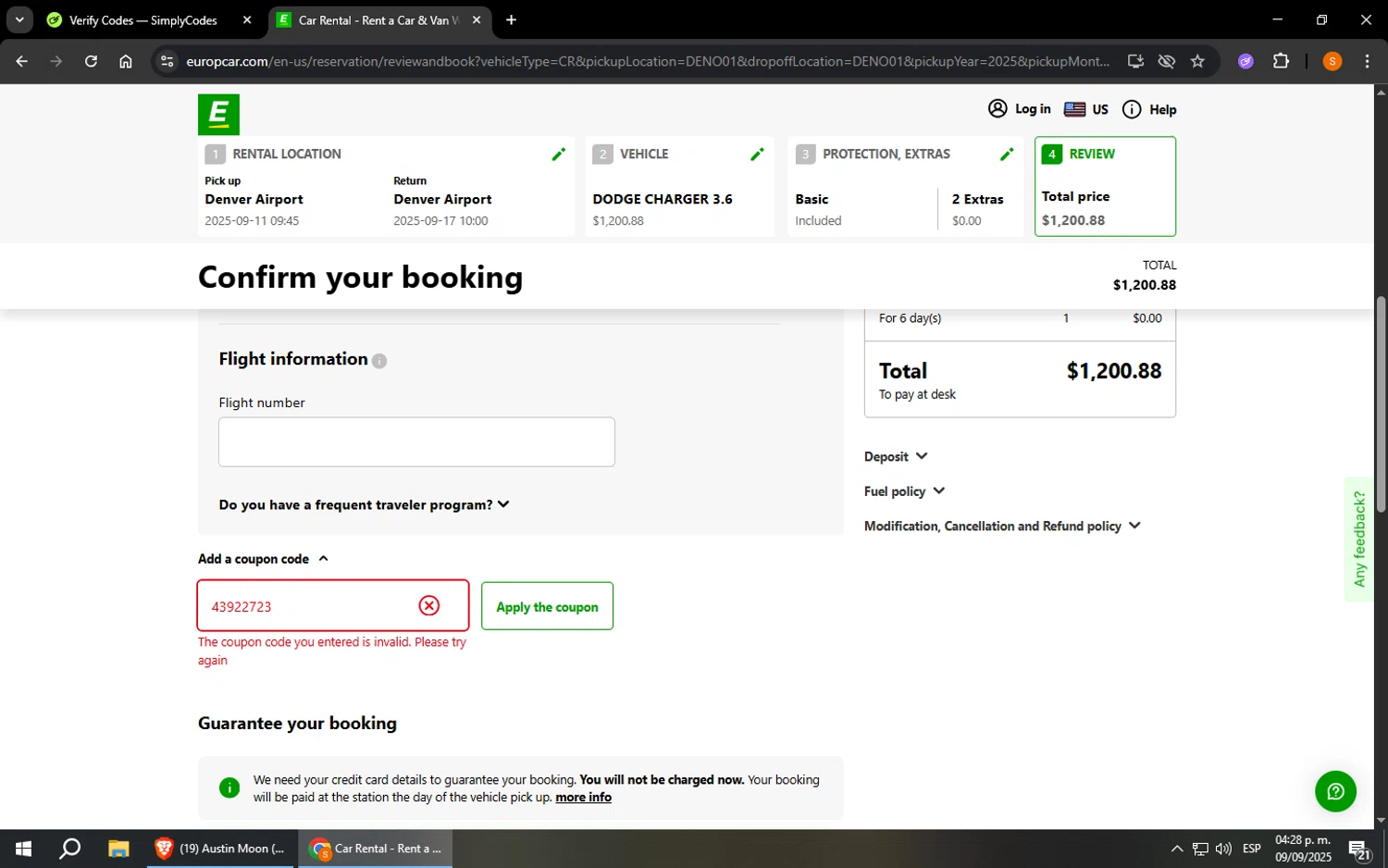The height and width of the screenshot is (868, 1388).
Task: Click the page vertical scrollbar thumb
Action: pos(1381,403)
